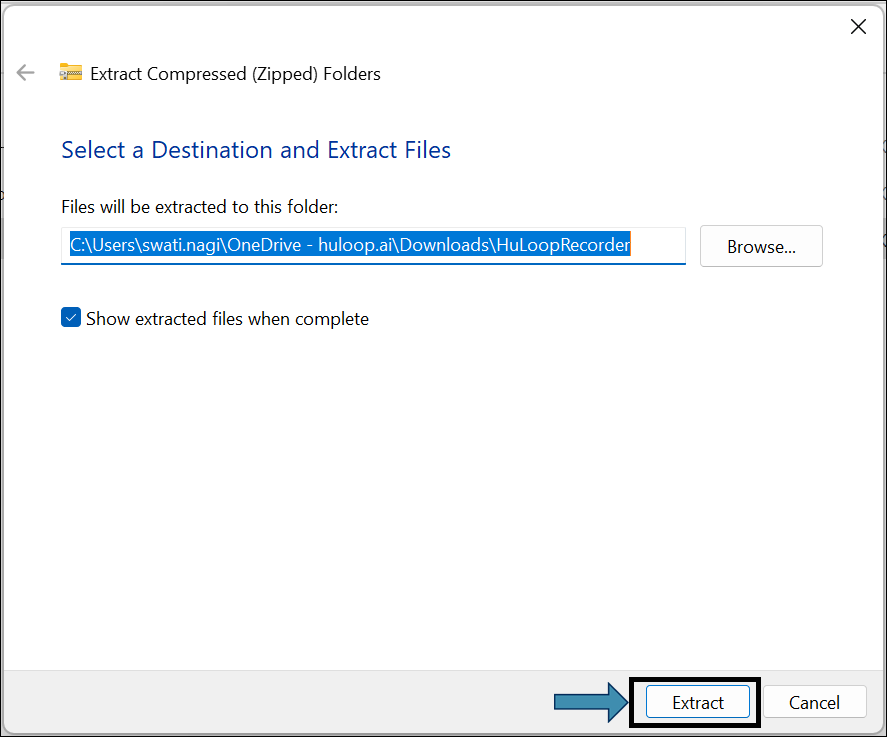This screenshot has width=887, height=737.
Task: Uncheck the Show extracted files checkbox
Action: click(x=71, y=318)
